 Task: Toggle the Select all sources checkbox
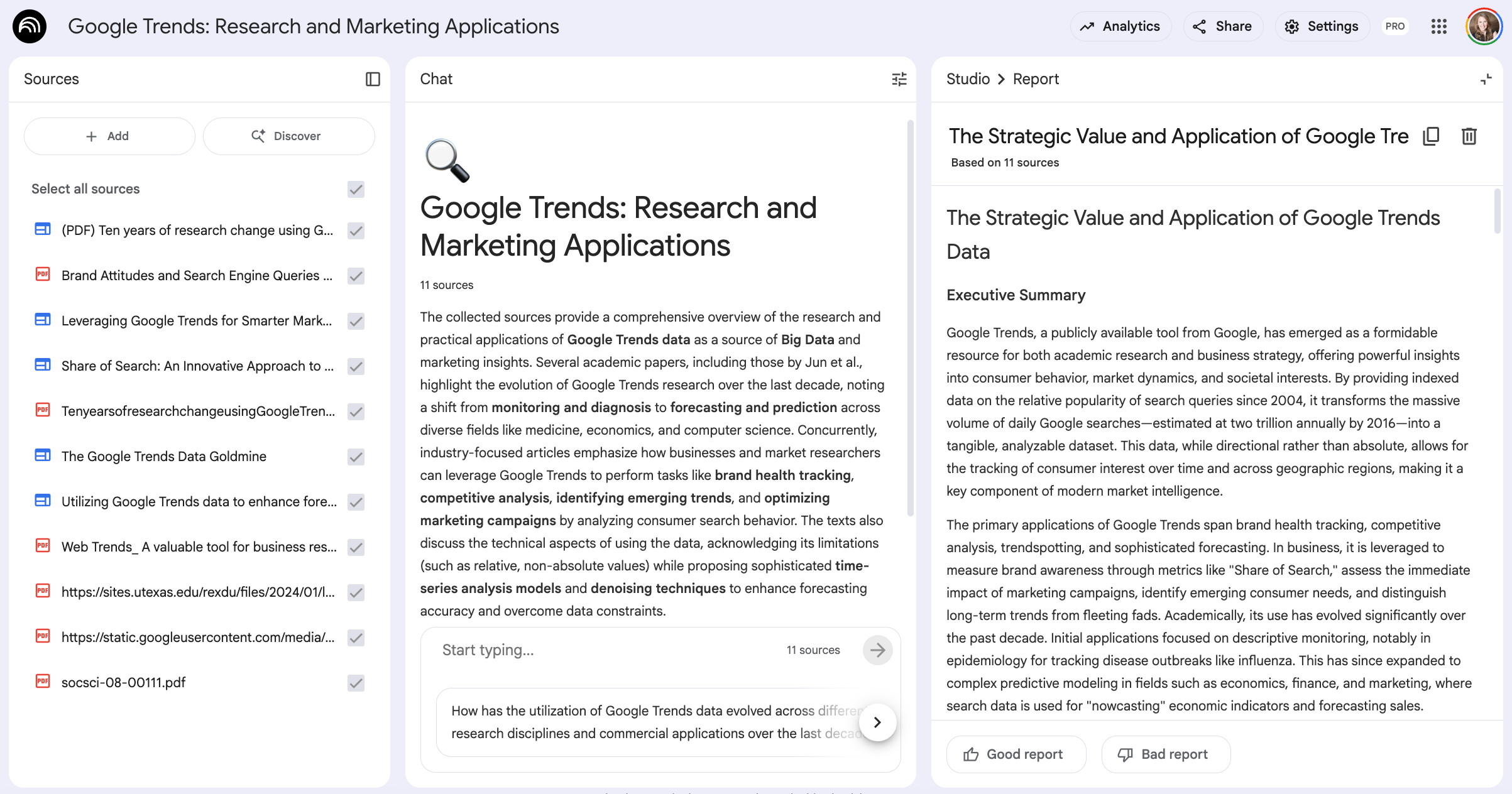[356, 189]
